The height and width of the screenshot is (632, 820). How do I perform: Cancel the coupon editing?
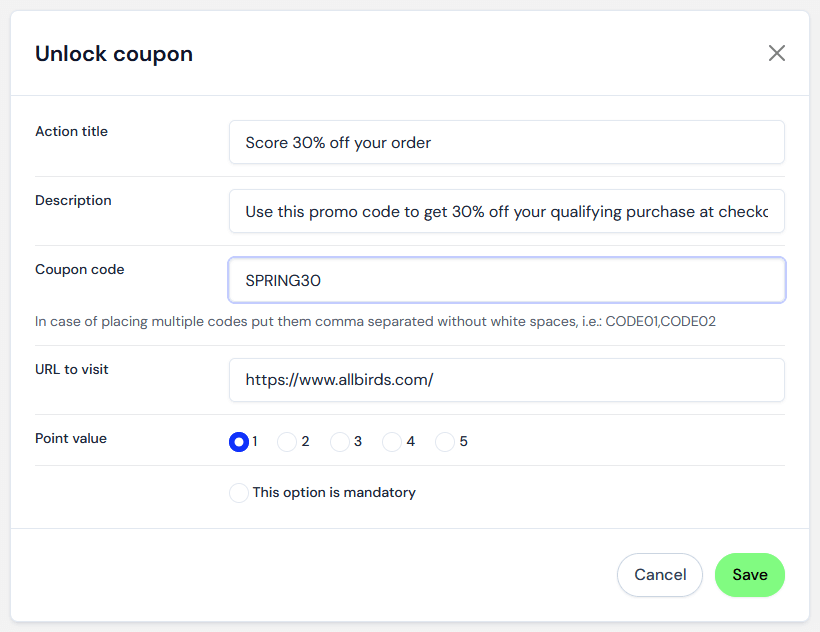coord(659,574)
